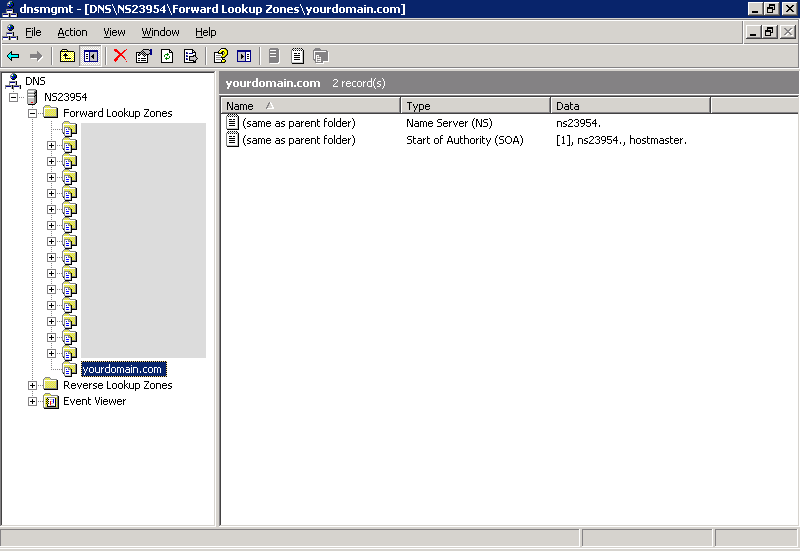Select Reverse Lookup Zones label in tree

117,385
